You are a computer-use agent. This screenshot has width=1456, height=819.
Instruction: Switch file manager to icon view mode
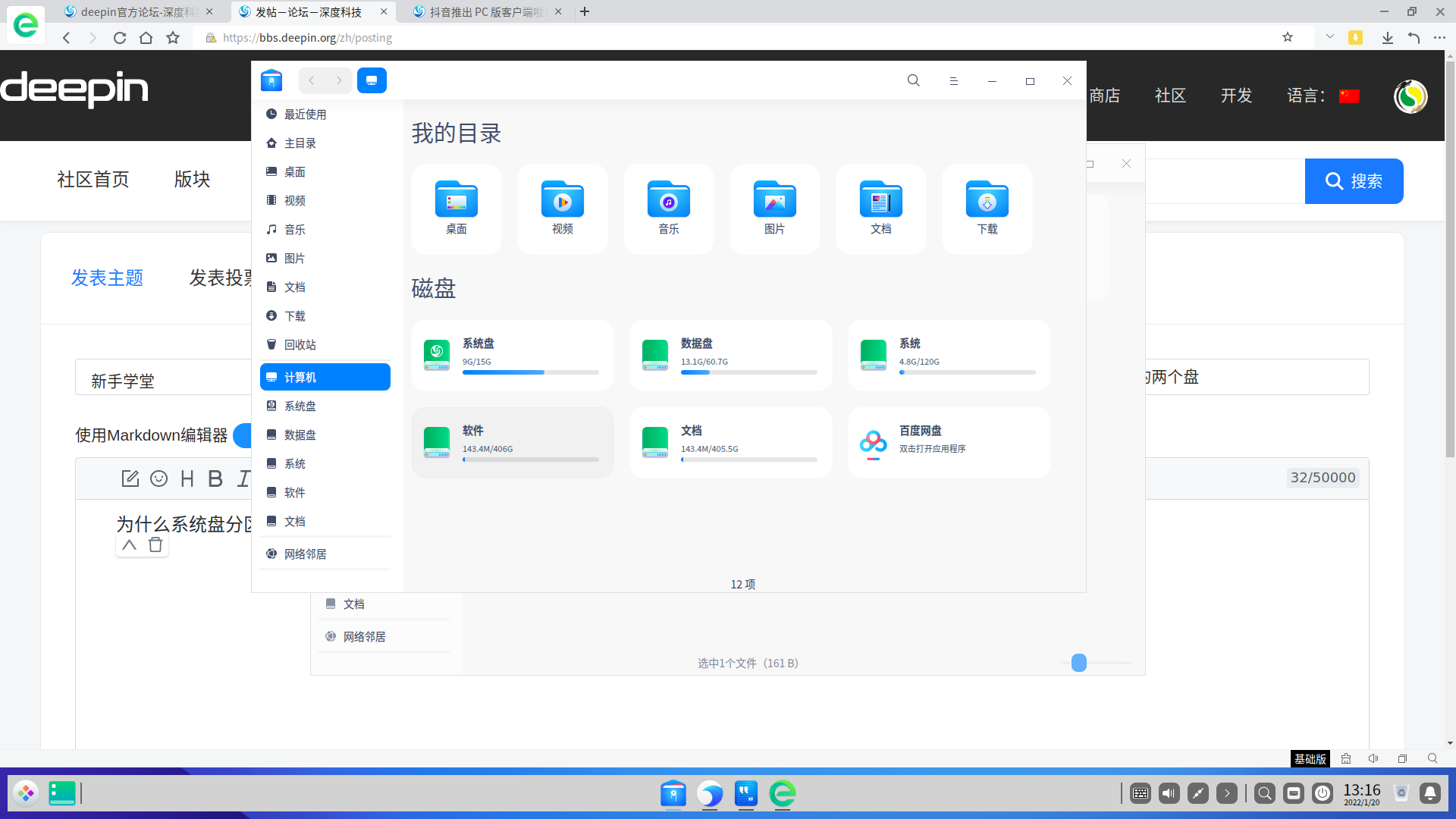pos(372,80)
